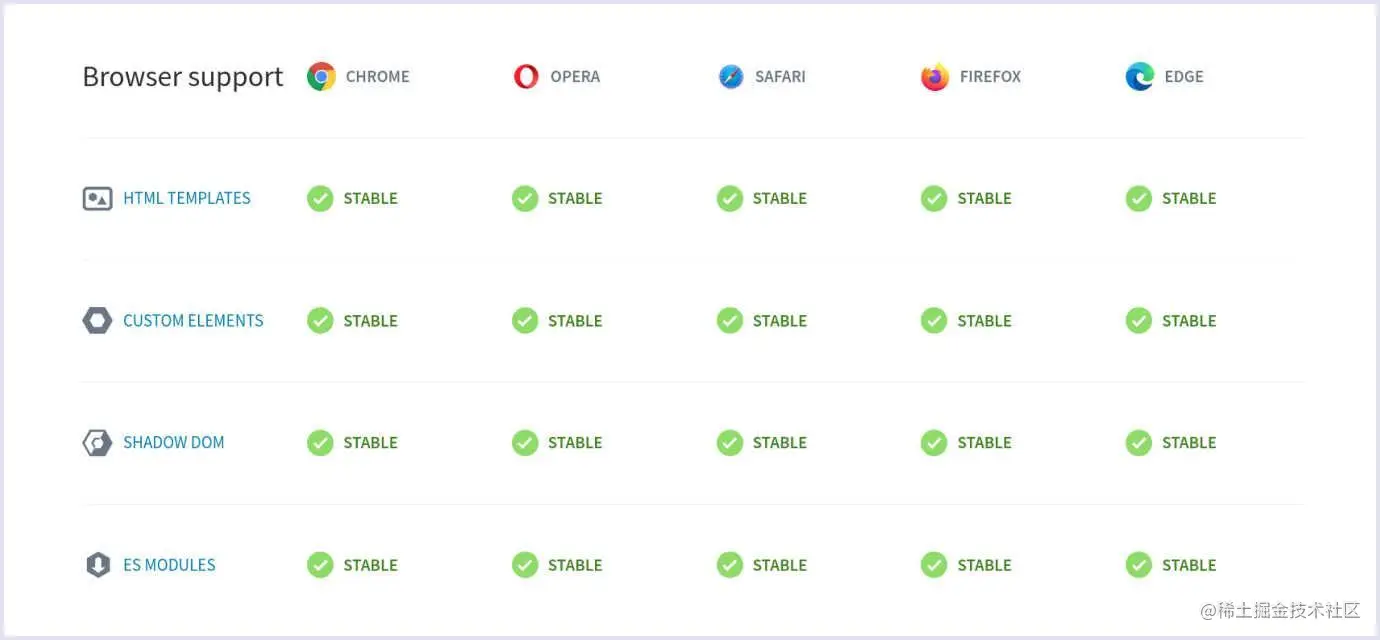This screenshot has height=640, width=1380.
Task: Open the CUSTOM ELEMENTS link
Action: tap(193, 320)
